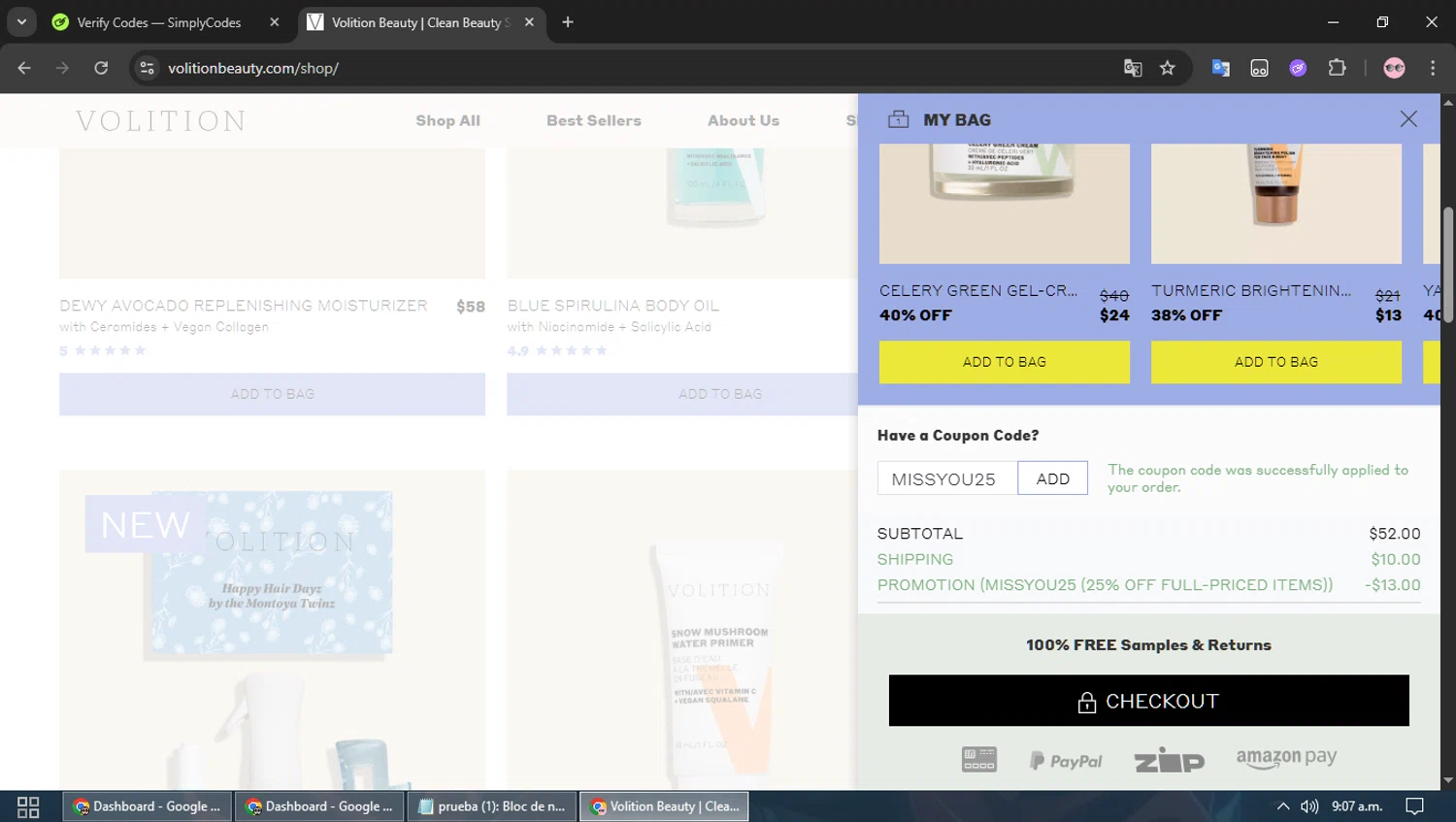
Task: Show hidden system tray icons
Action: pos(1283,806)
